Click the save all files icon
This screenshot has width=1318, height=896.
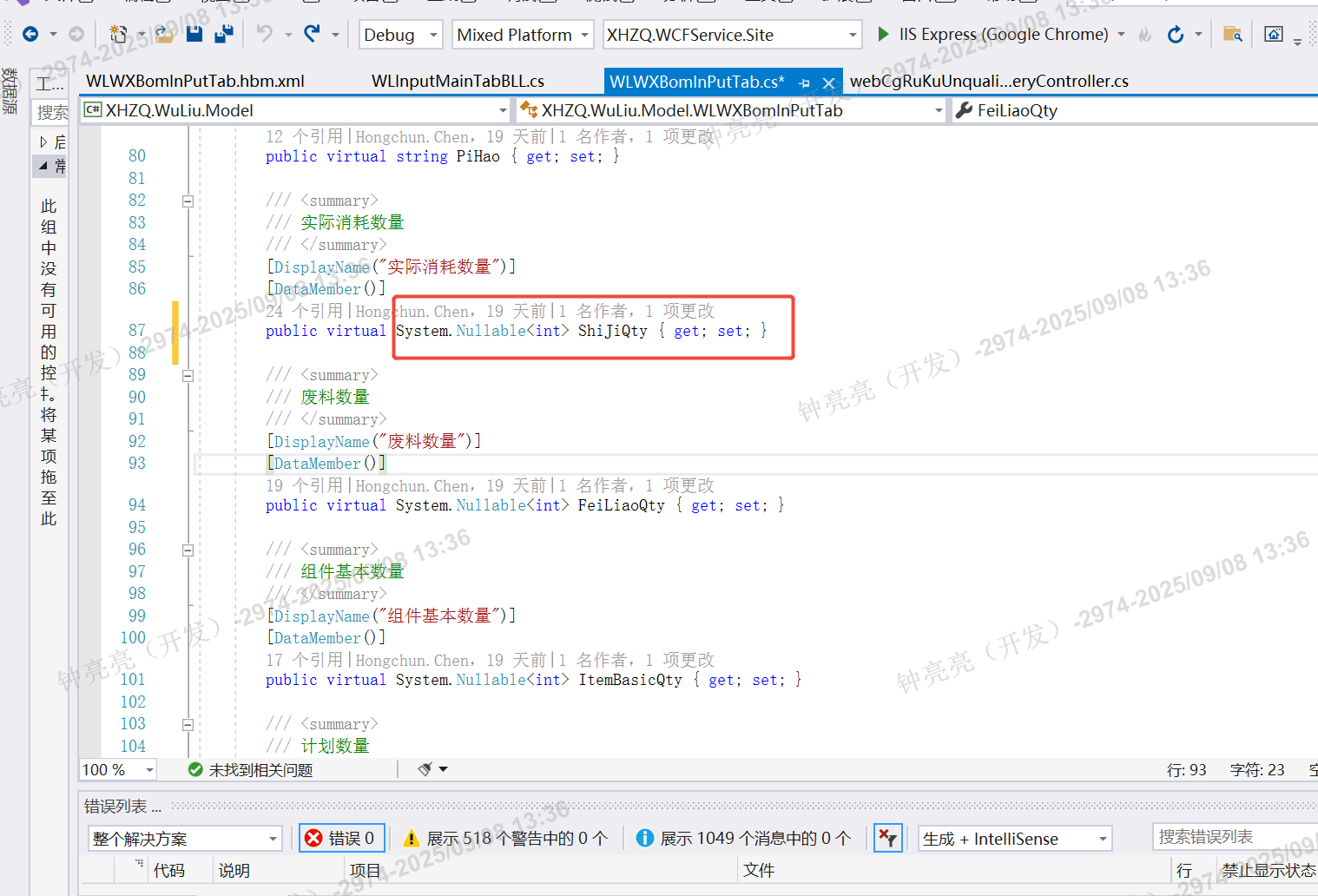pos(224,34)
